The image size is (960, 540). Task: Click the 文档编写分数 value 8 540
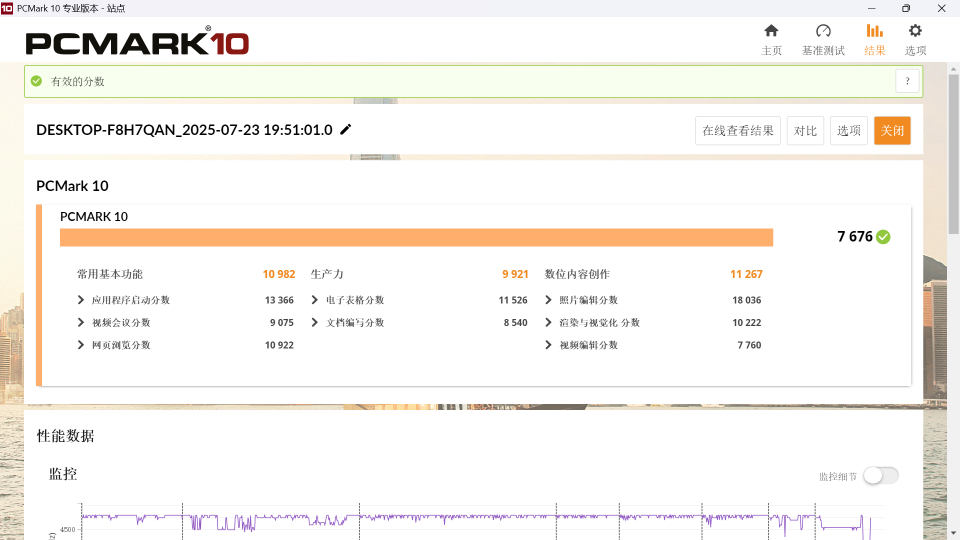point(516,323)
